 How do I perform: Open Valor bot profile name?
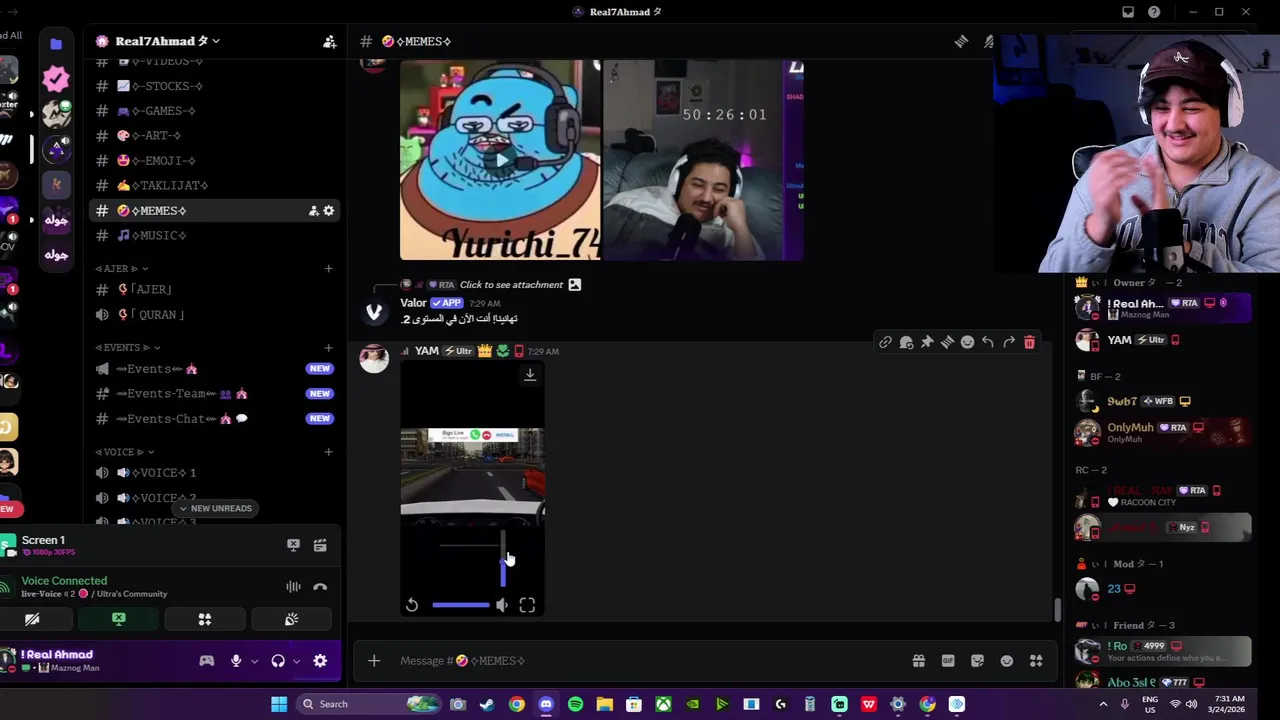pos(414,303)
